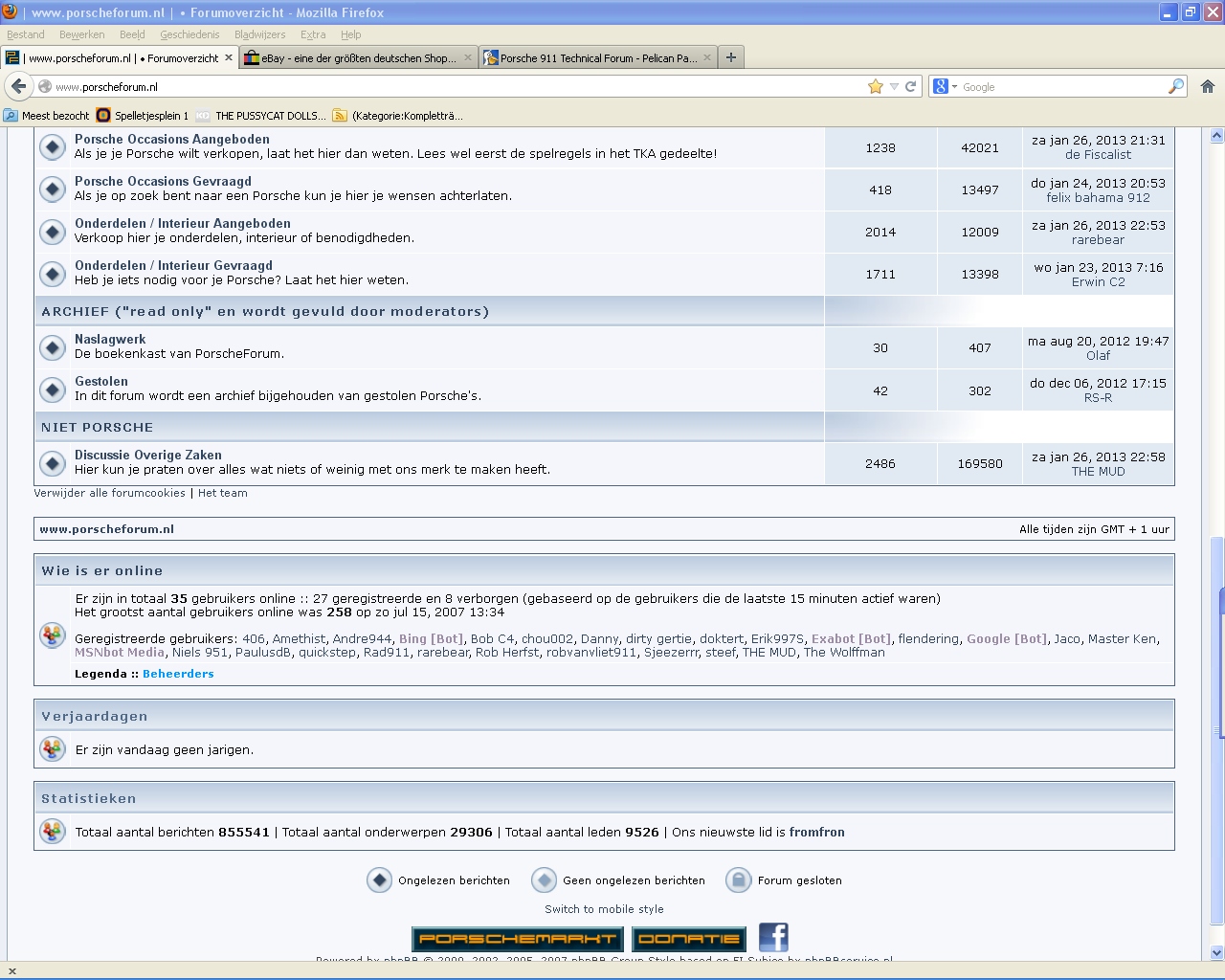Viewport: 1225px width, 980px height.
Task: Open the Discussie Overige Zaken forum
Action: point(148,455)
